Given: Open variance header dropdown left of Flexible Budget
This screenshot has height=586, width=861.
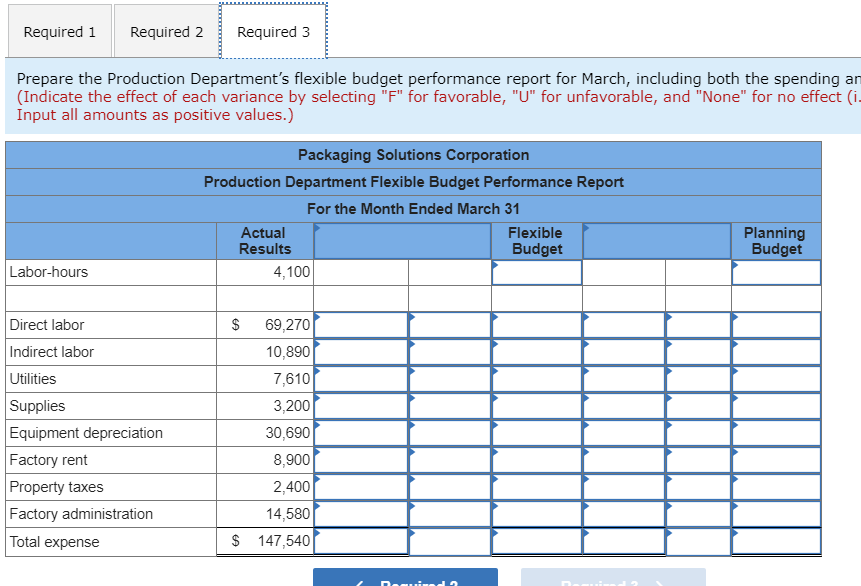Looking at the screenshot, I should 402,241.
